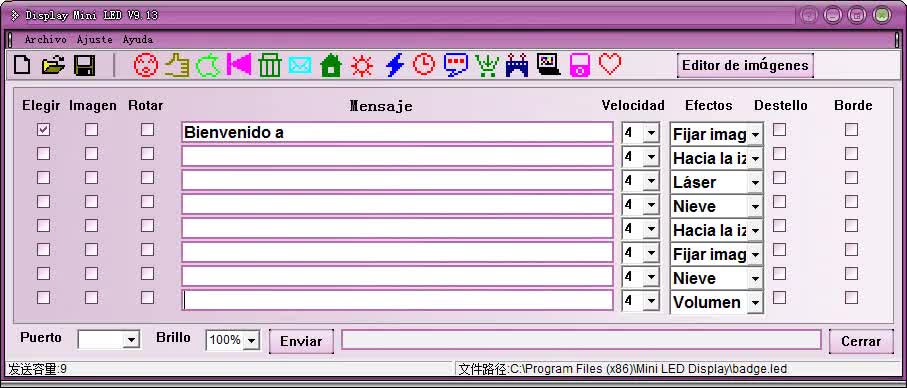Open the Ayuda menu

click(x=138, y=40)
